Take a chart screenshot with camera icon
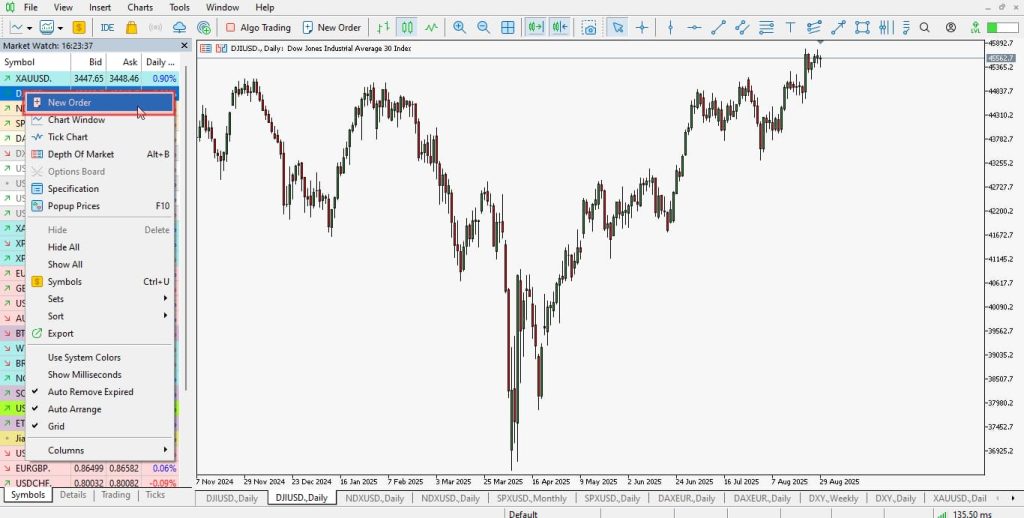 point(590,27)
